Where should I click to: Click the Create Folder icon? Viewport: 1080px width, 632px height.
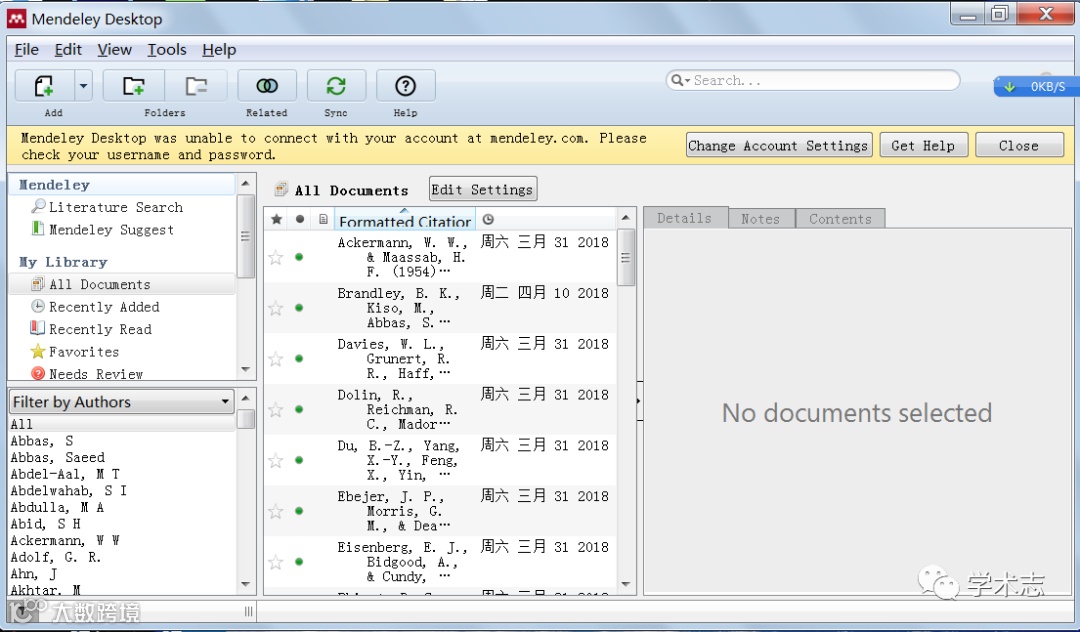pyautogui.click(x=134, y=86)
